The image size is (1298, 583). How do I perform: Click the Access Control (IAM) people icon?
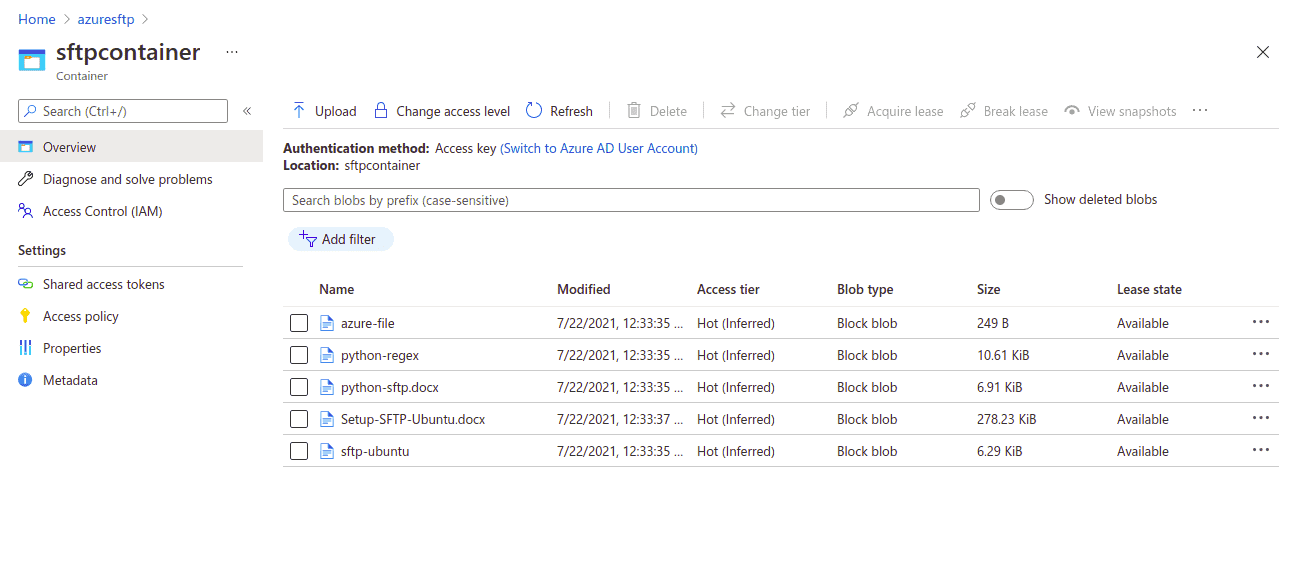(26, 211)
